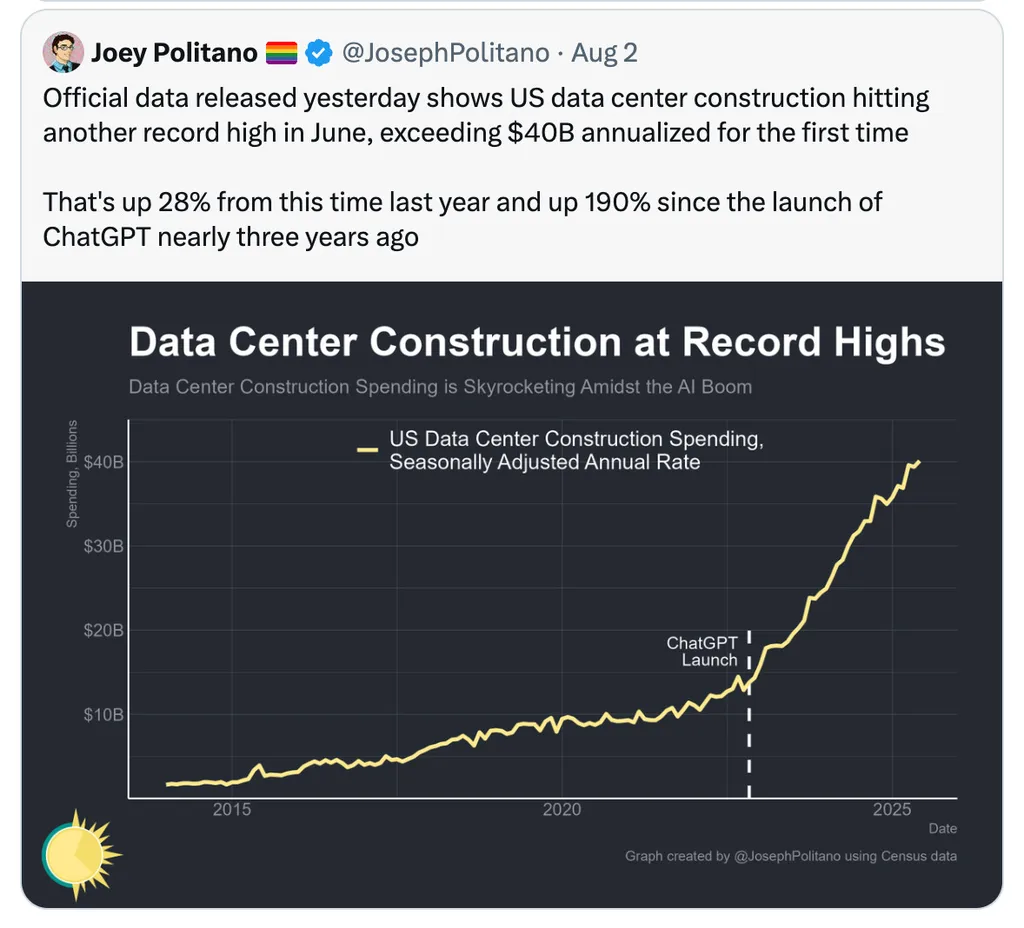
Task: Click Joey Politano's profile avatar
Action: click(x=63, y=52)
